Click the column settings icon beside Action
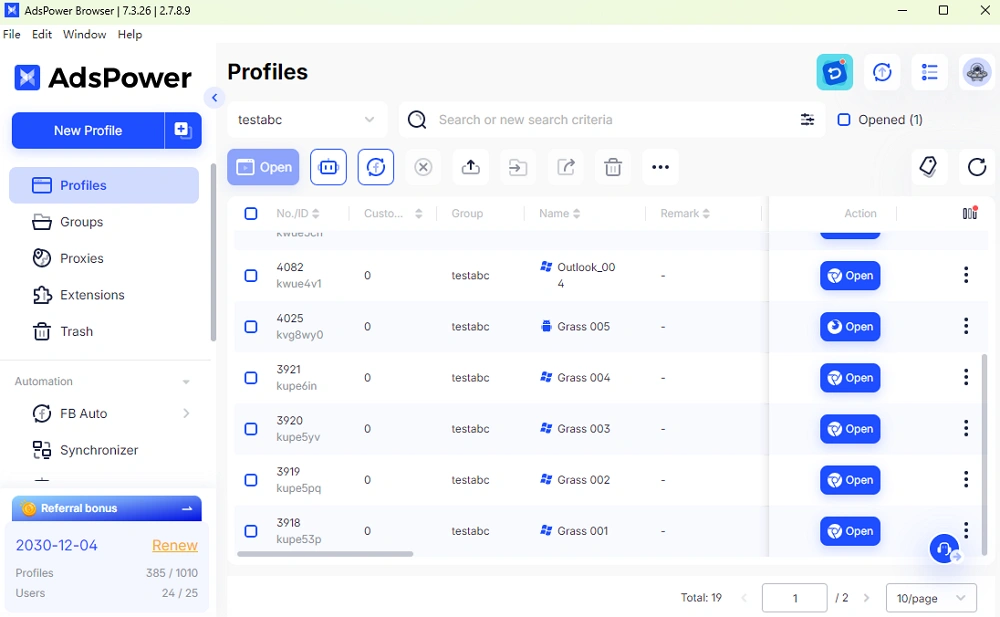 point(970,213)
